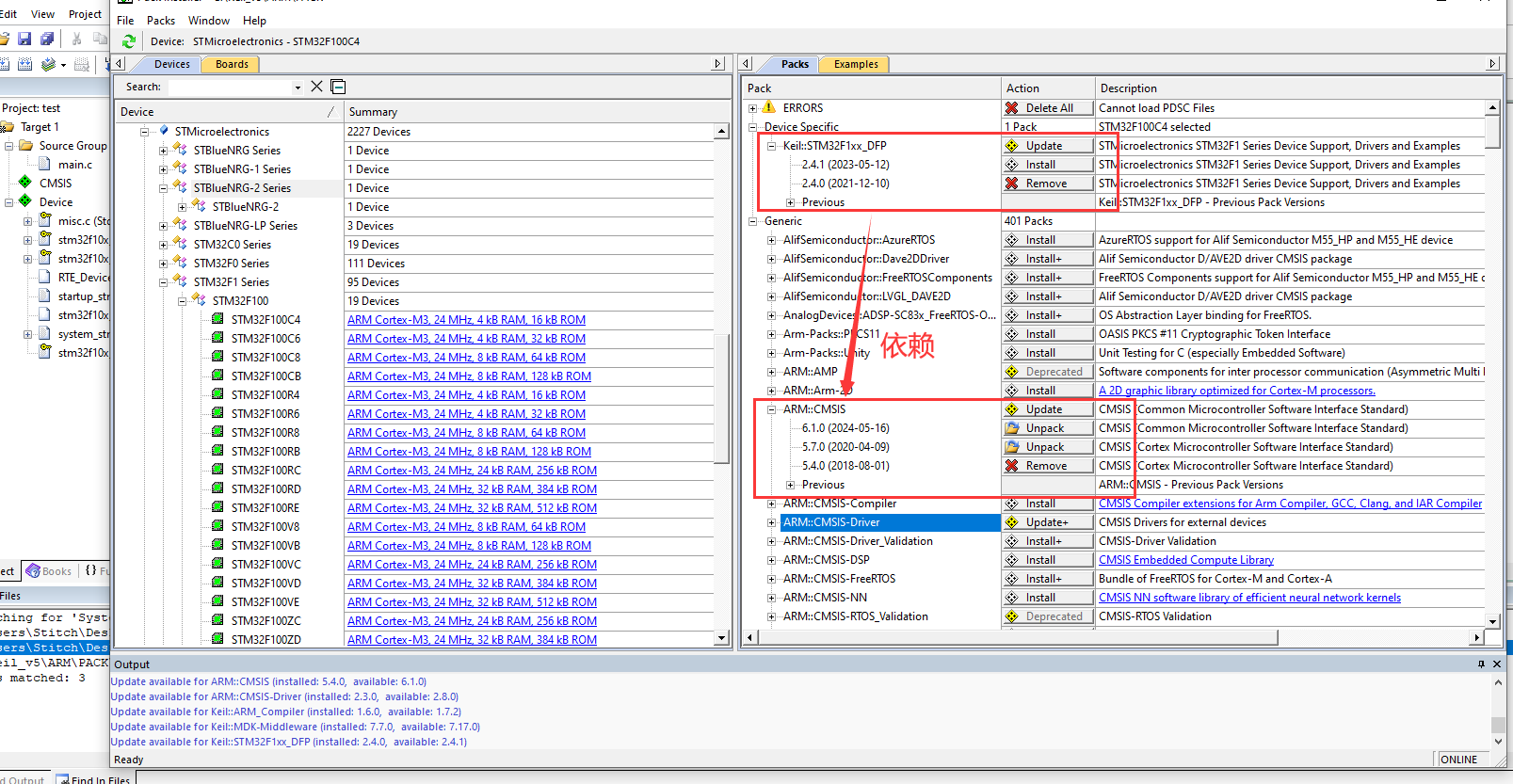Viewport: 1513px width, 784px height.
Task: Click the device list vertical scrollbar down arrow
Action: pyautogui.click(x=722, y=638)
